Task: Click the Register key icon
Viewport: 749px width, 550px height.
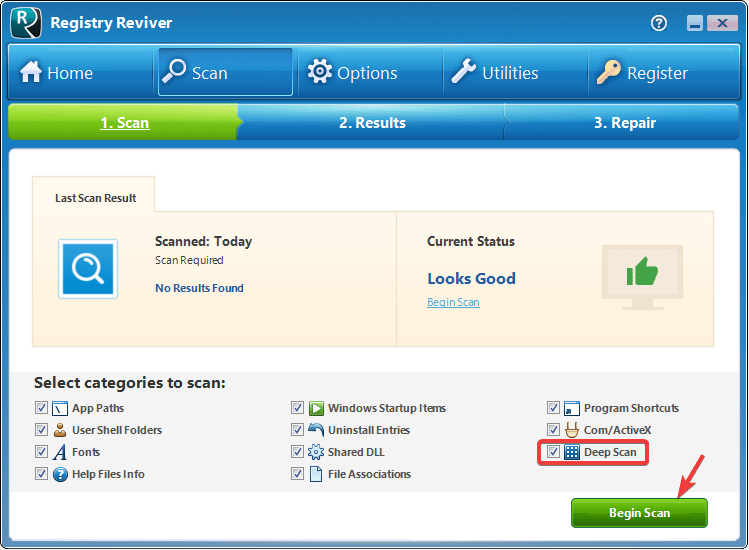Action: tap(609, 72)
